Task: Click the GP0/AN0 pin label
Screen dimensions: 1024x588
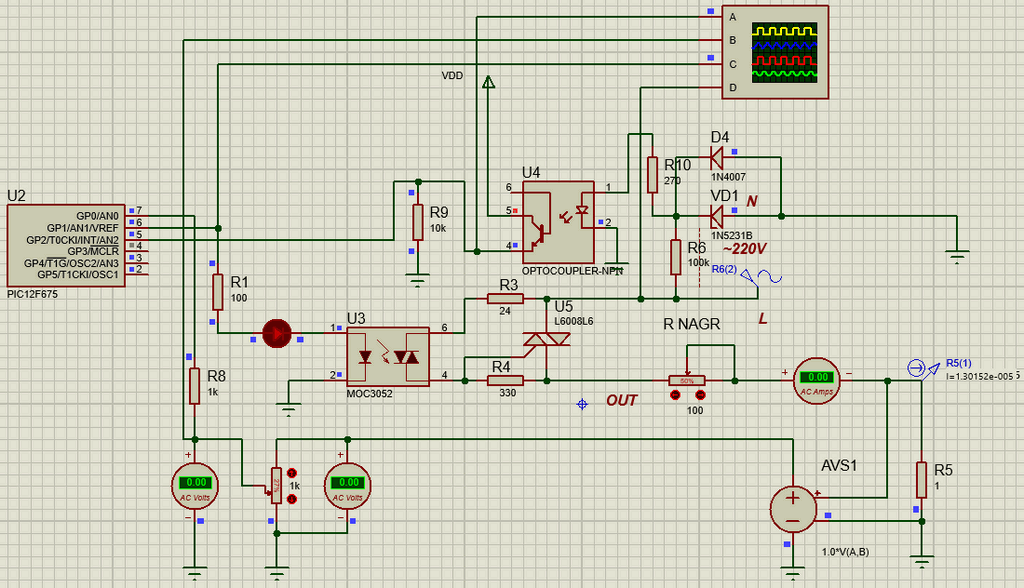Action: tap(97, 216)
